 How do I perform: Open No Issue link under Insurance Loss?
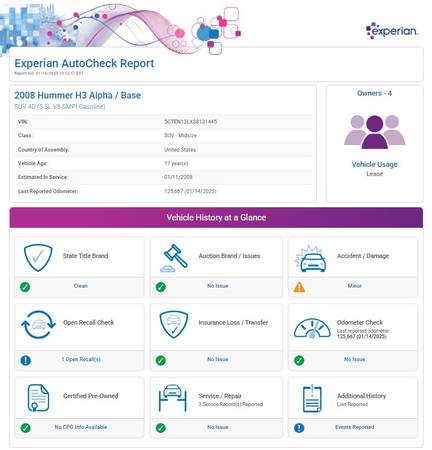point(218,359)
